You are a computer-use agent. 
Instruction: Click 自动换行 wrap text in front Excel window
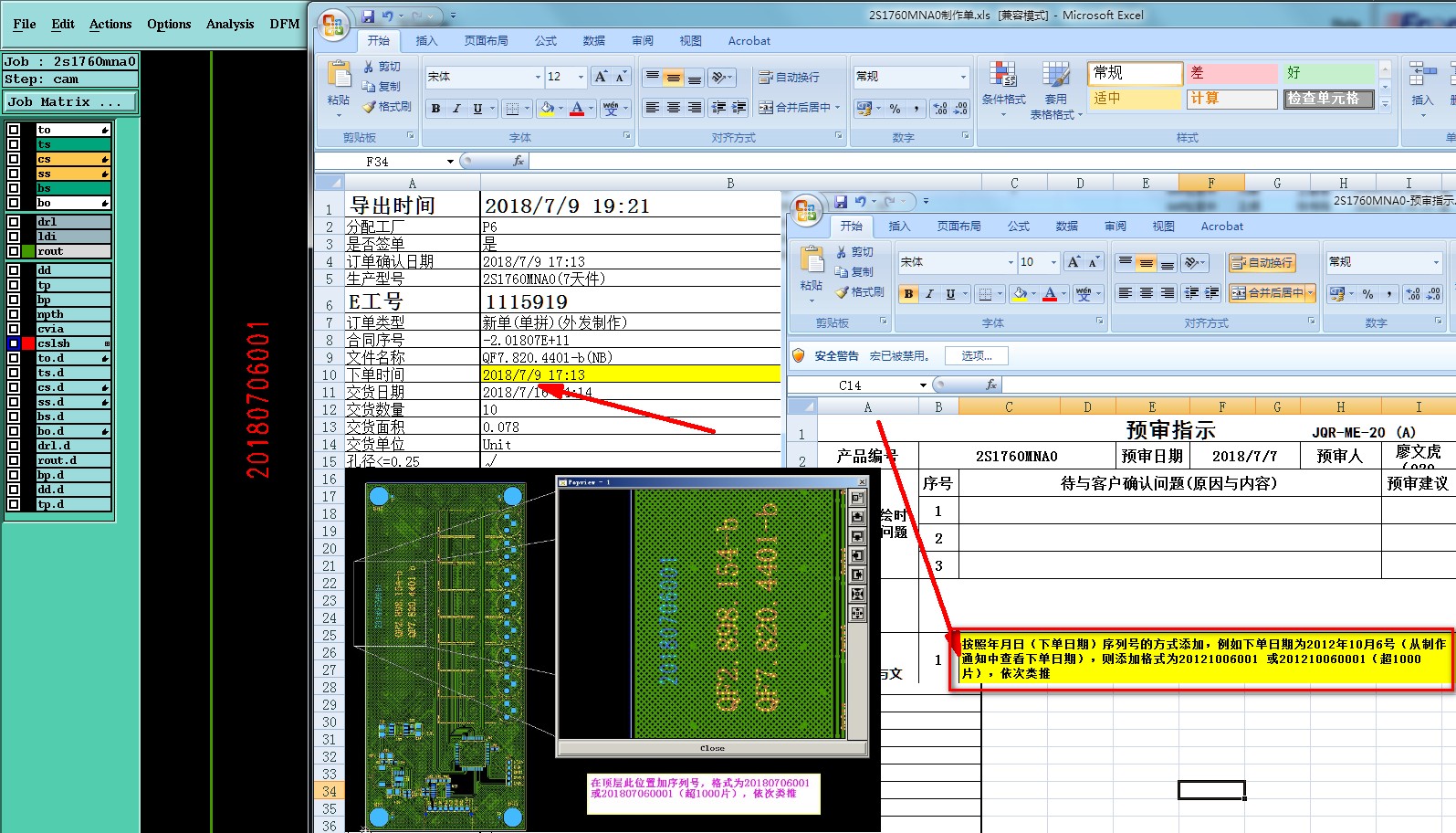click(1262, 263)
